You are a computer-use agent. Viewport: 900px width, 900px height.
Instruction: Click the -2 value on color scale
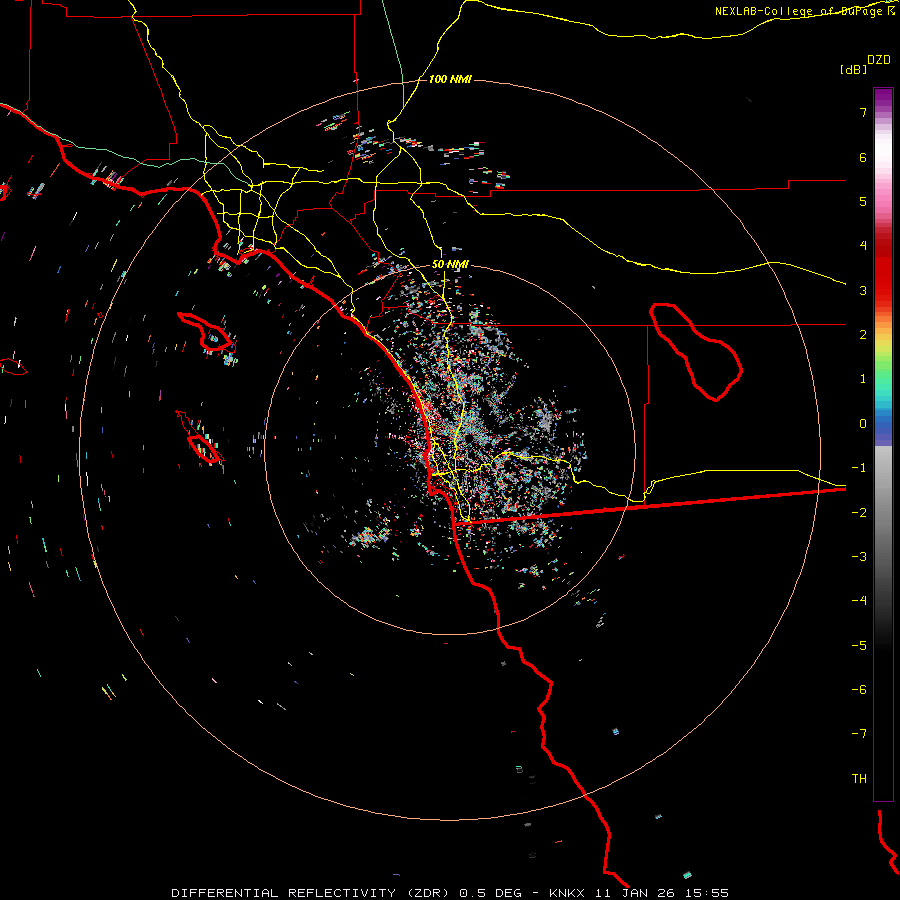(x=859, y=513)
